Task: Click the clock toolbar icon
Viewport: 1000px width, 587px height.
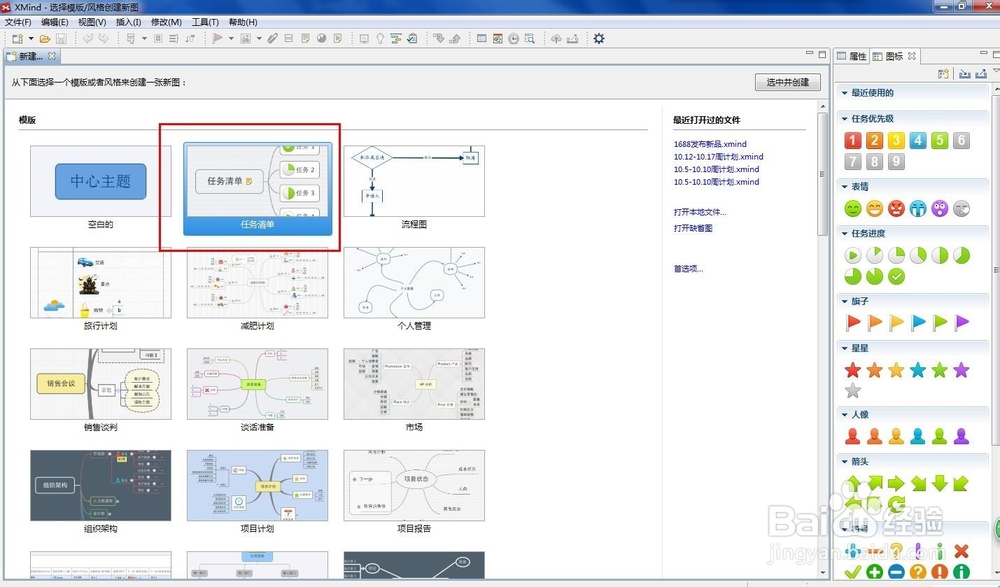Action: pyautogui.click(x=513, y=39)
